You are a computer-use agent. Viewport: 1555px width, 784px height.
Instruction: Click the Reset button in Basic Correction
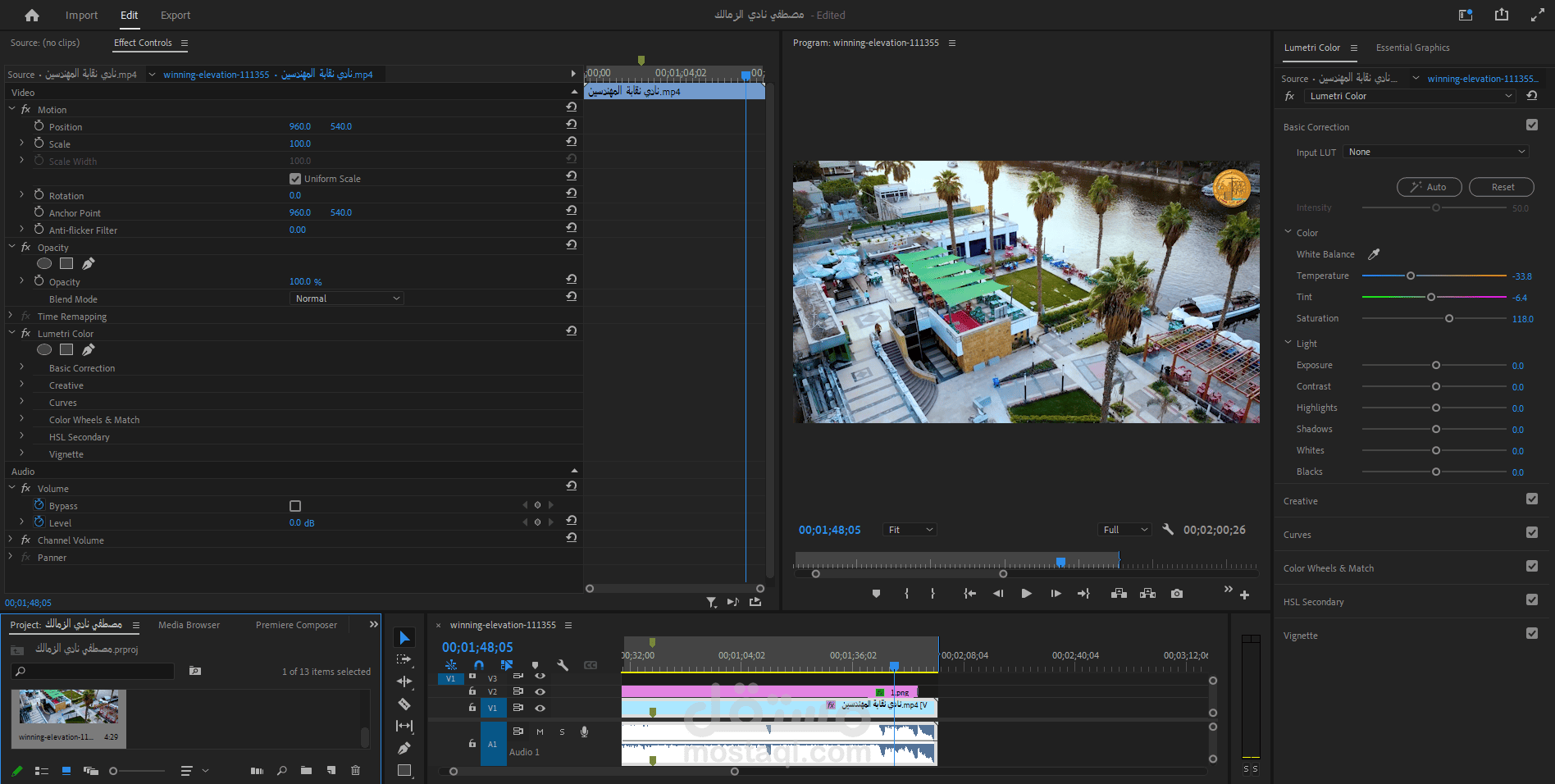pyautogui.click(x=1502, y=187)
